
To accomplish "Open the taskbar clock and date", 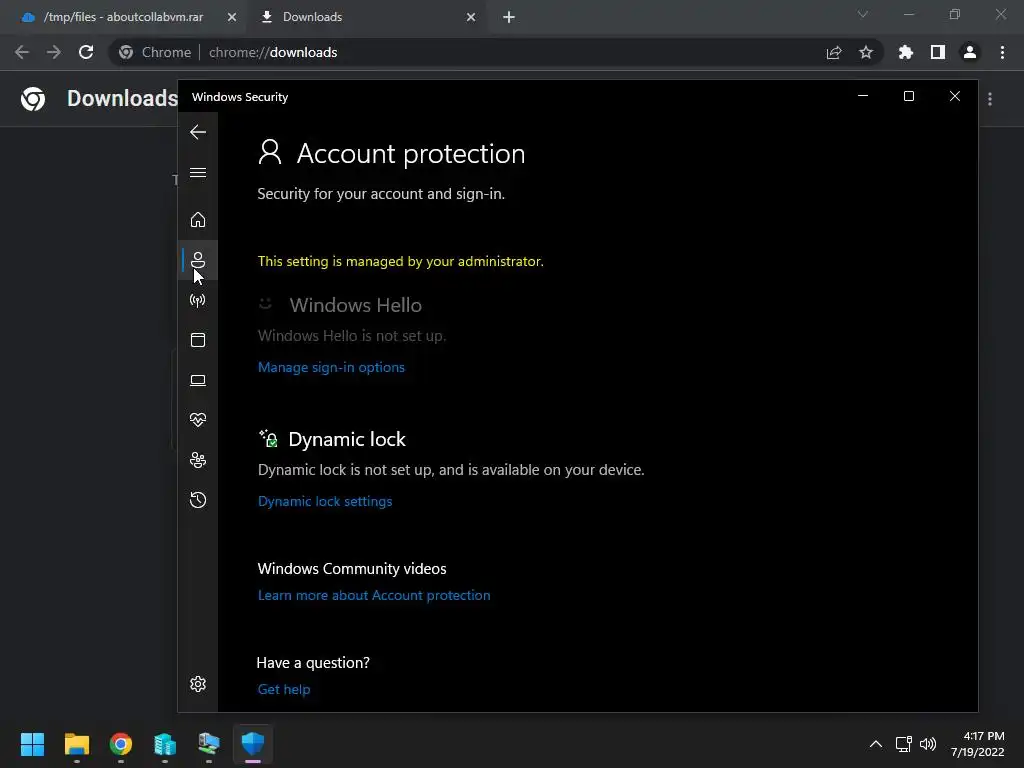I will 978,744.
